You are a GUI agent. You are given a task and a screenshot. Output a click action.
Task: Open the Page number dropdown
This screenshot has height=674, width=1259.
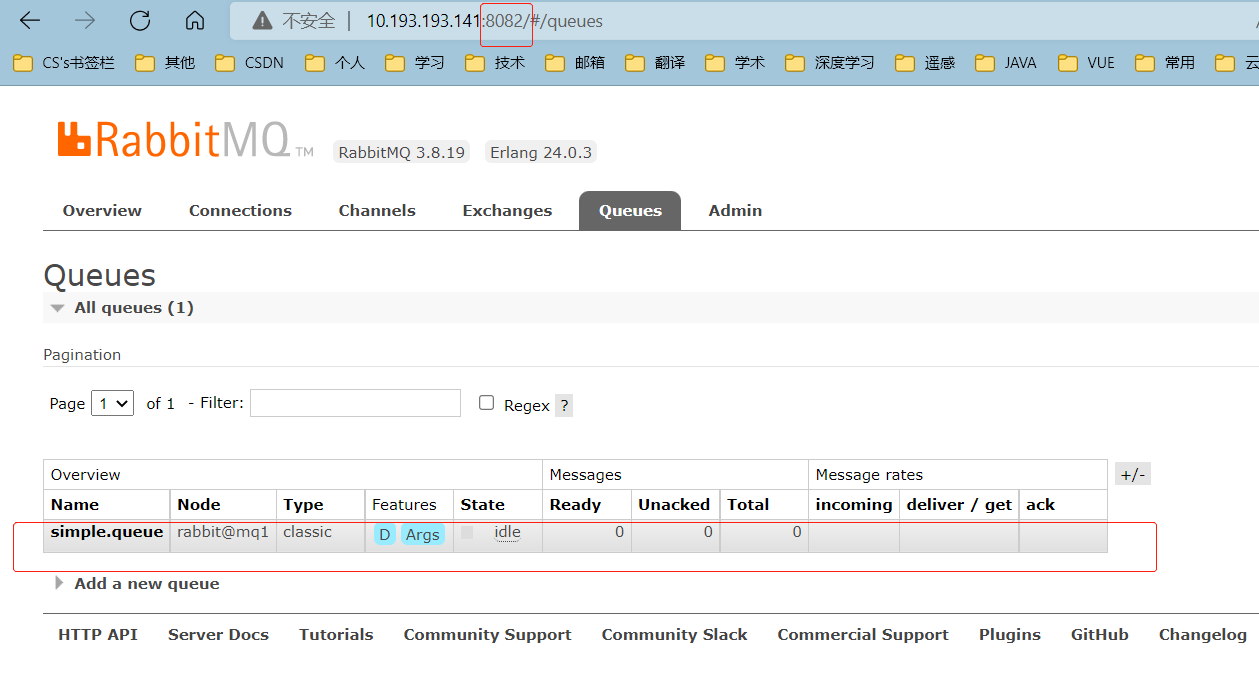point(112,403)
